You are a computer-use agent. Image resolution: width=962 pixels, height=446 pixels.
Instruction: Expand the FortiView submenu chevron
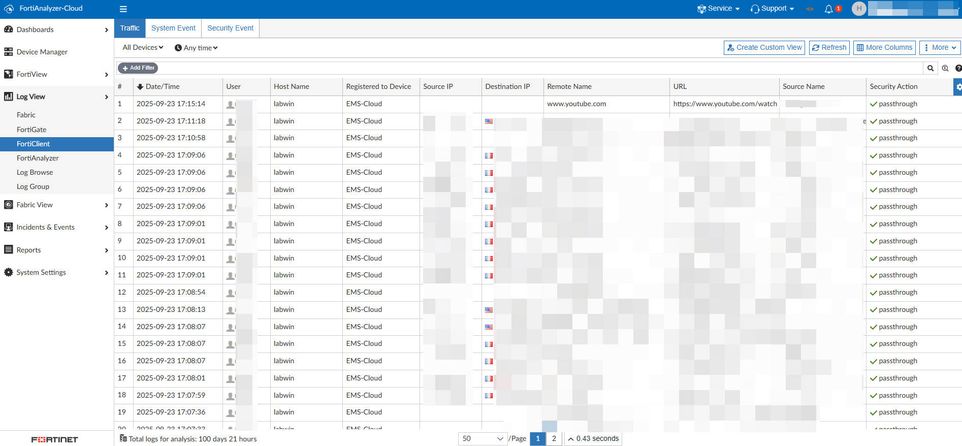pyautogui.click(x=107, y=75)
